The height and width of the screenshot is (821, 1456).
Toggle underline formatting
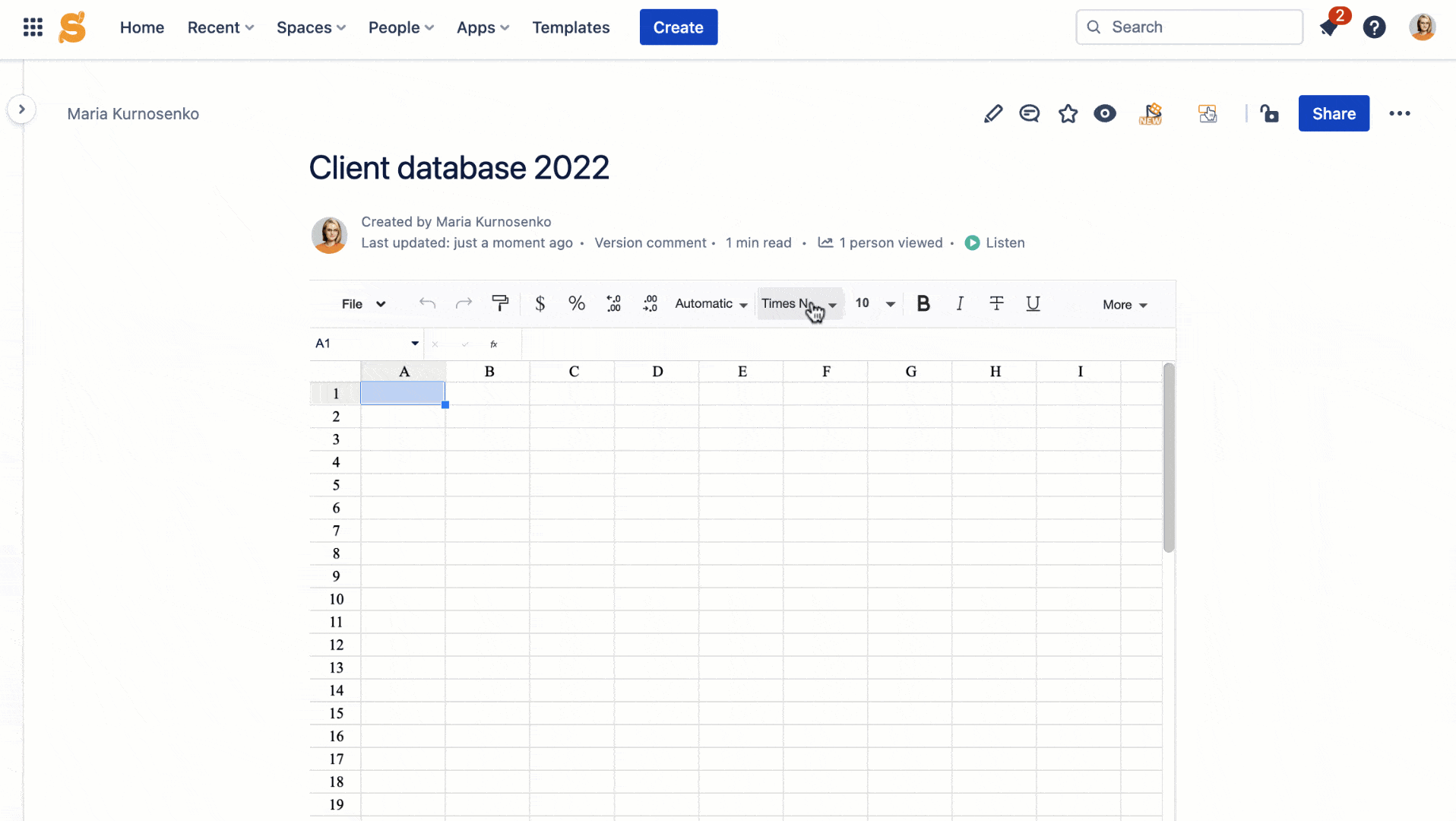click(x=1033, y=303)
